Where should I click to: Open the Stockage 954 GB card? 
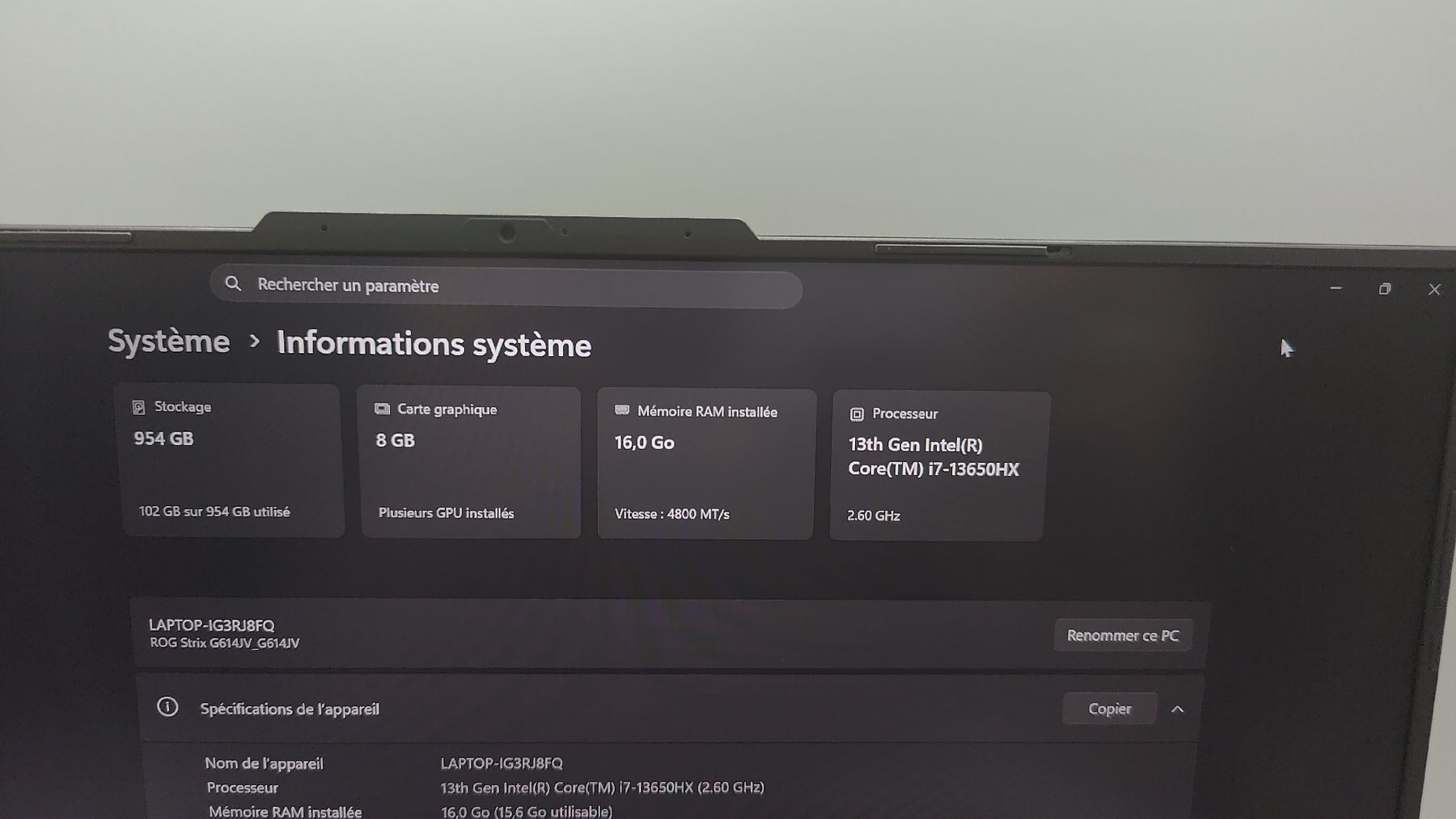(231, 460)
